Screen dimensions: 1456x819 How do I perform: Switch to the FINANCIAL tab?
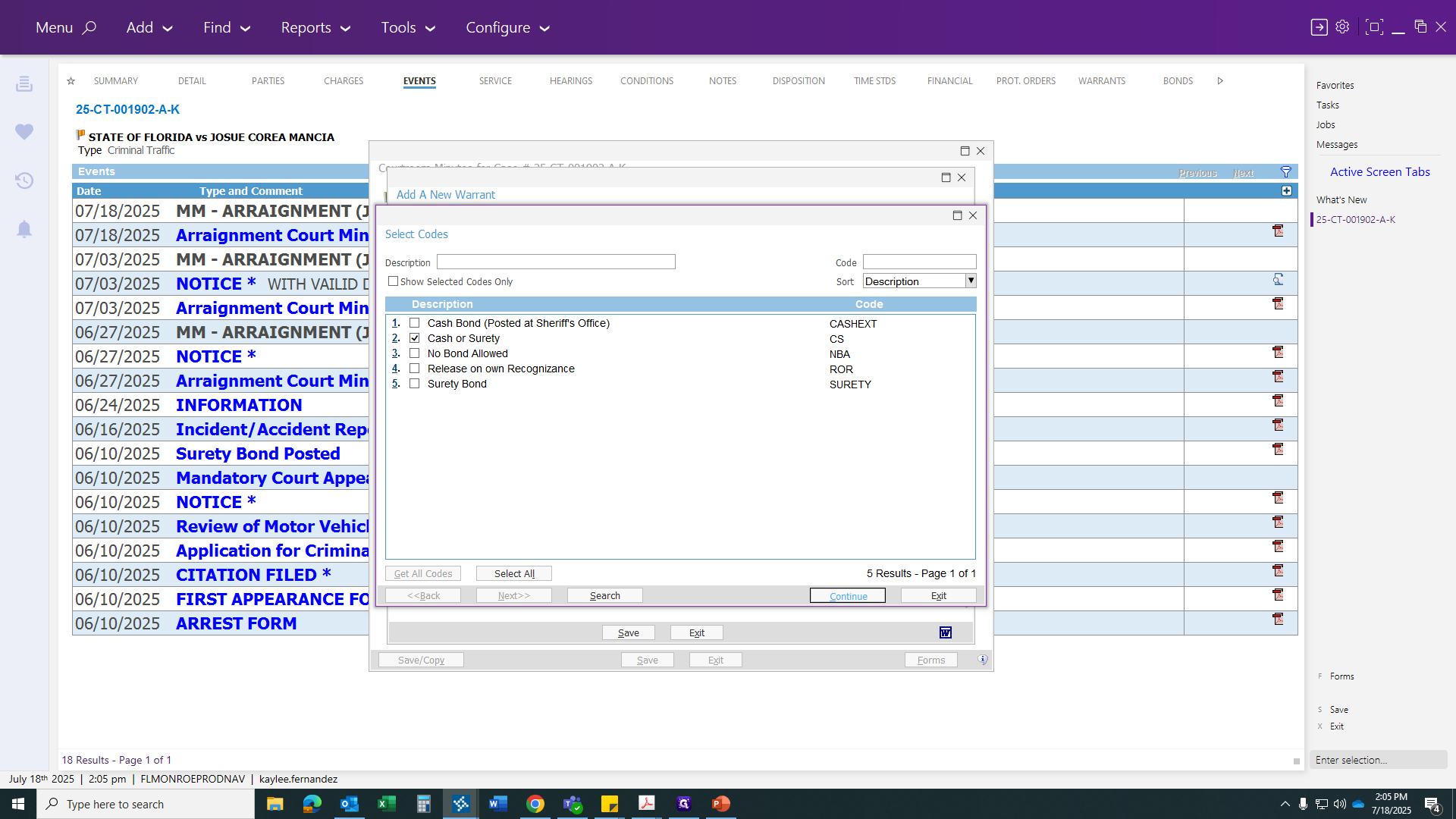point(949,80)
